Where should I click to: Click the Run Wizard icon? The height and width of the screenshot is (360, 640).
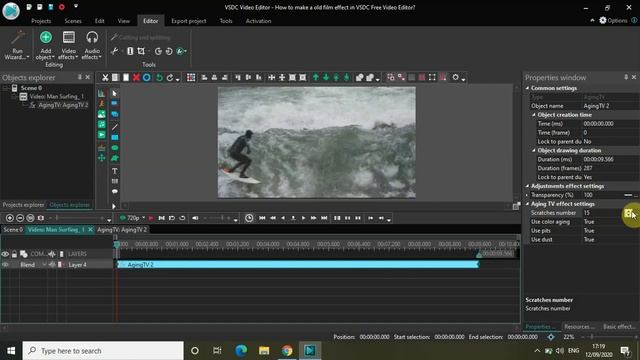point(17,45)
